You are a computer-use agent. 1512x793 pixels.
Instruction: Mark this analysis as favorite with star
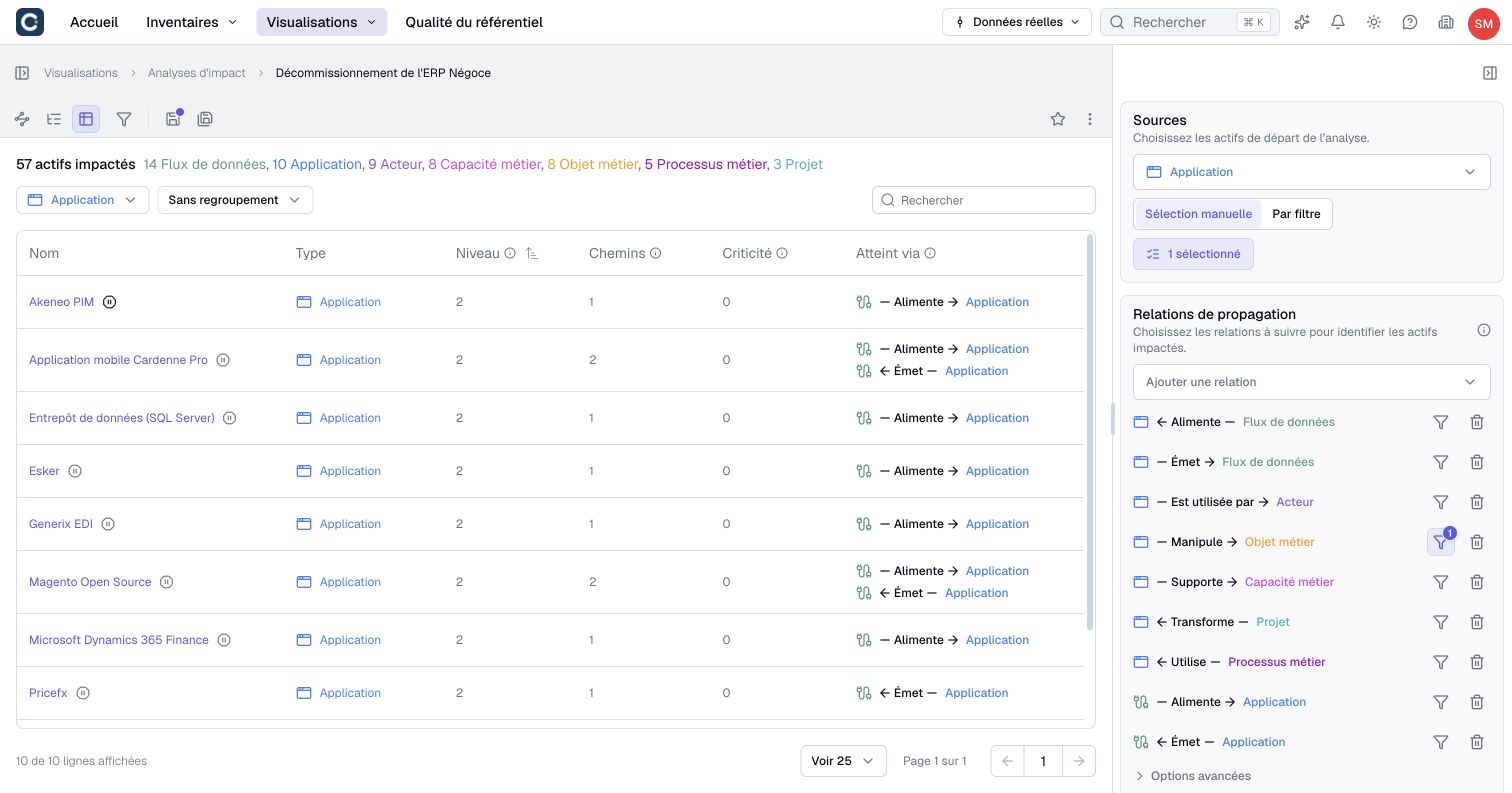(x=1058, y=119)
